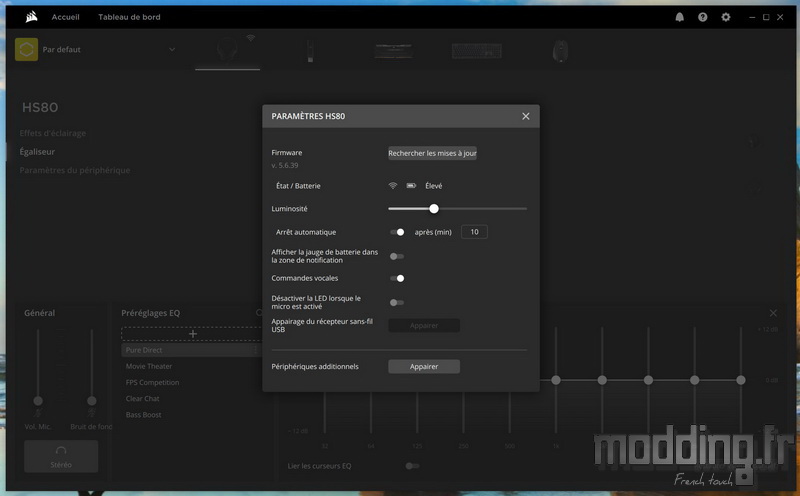Select the mouse device icon
Viewport: 800px width, 496px height.
(x=560, y=51)
